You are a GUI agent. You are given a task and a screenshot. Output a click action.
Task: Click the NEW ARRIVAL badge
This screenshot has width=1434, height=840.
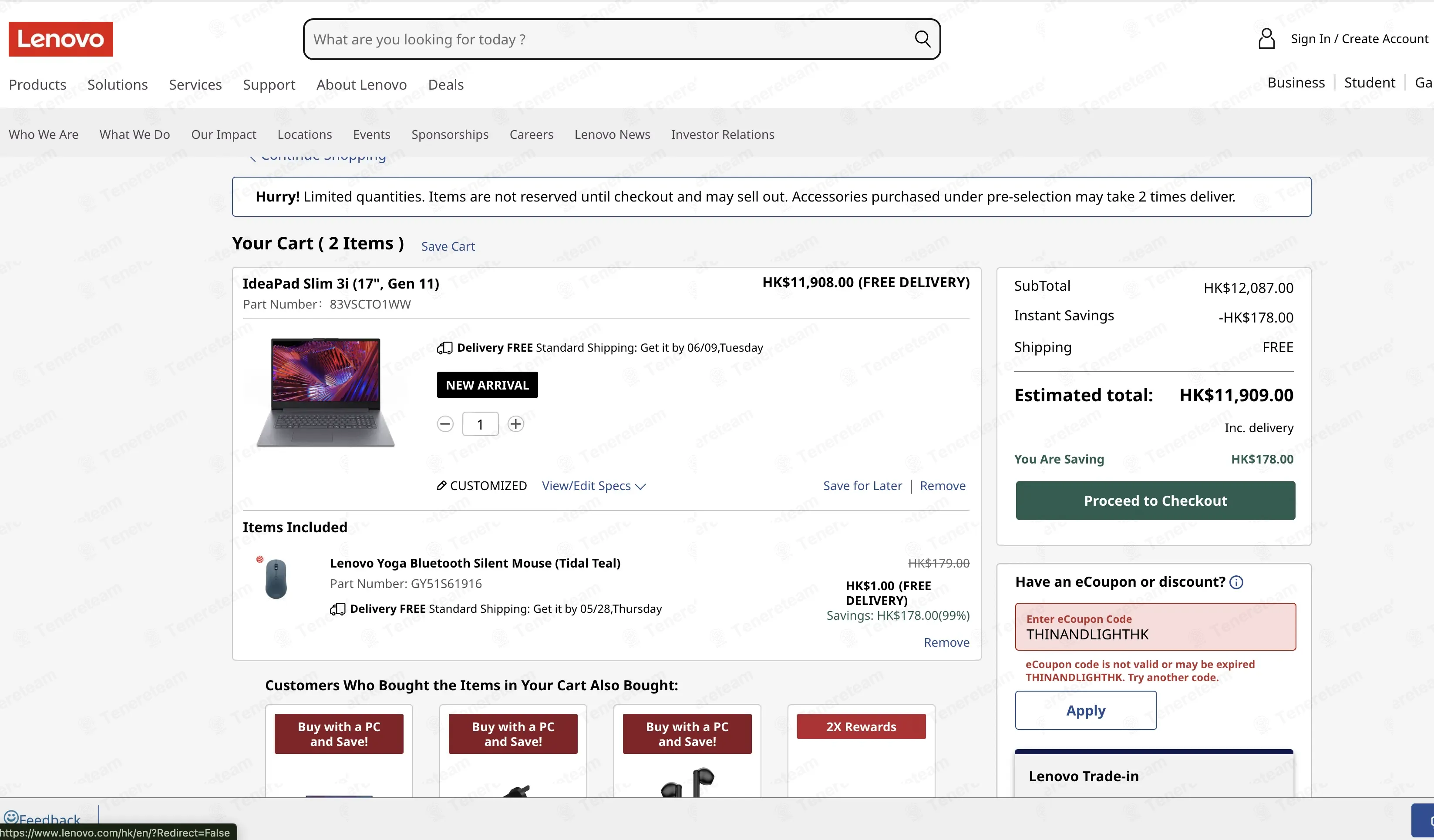click(x=487, y=385)
